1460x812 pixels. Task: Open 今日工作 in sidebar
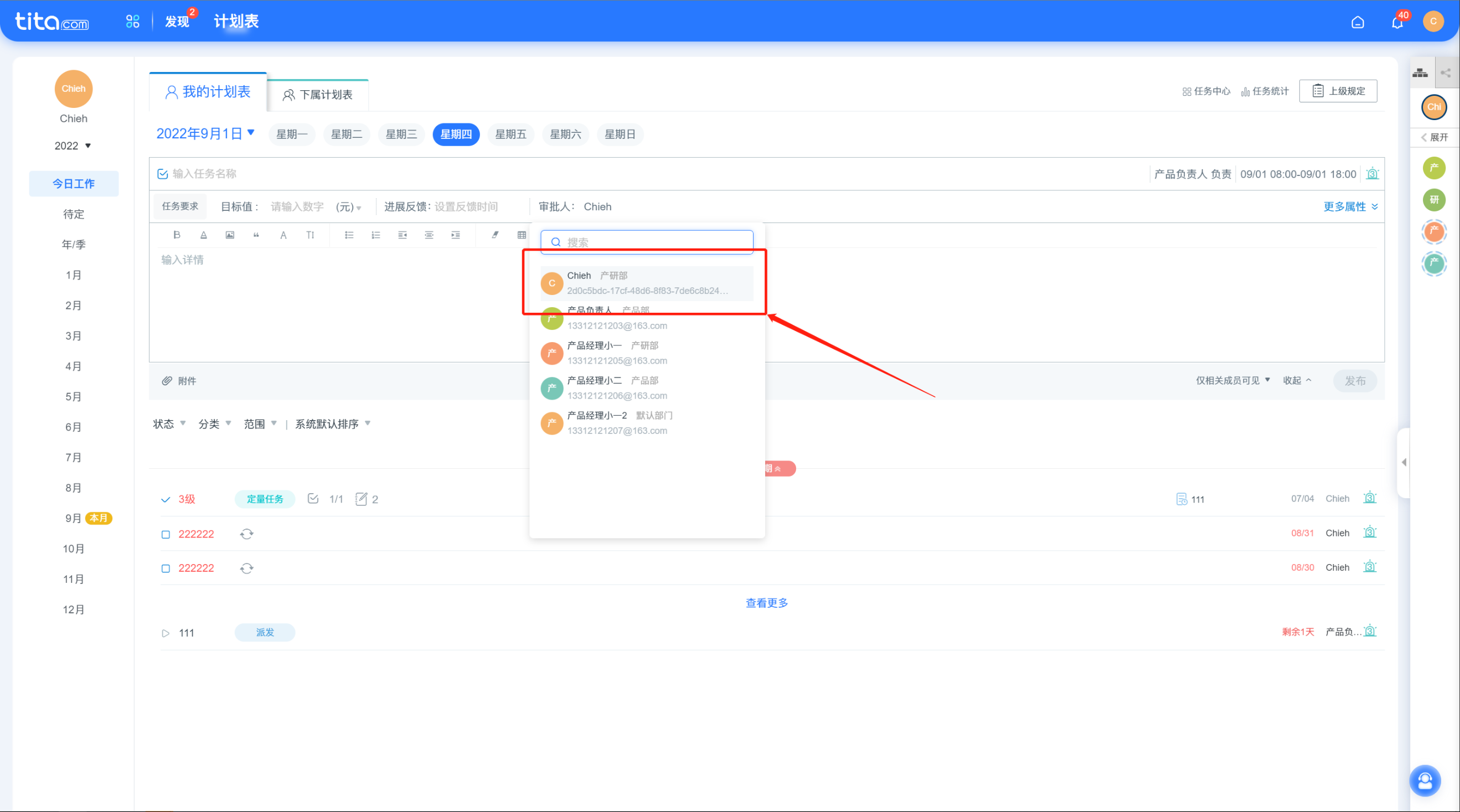(x=74, y=184)
